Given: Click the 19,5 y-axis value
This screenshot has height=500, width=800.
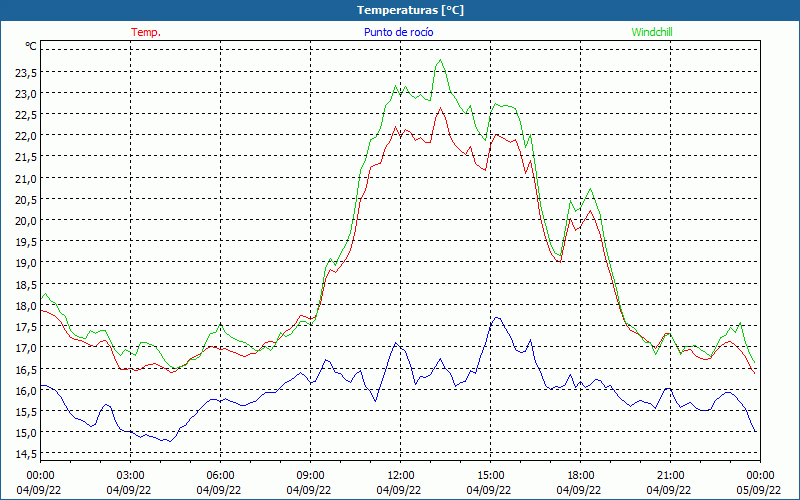Looking at the screenshot, I should 26,242.
